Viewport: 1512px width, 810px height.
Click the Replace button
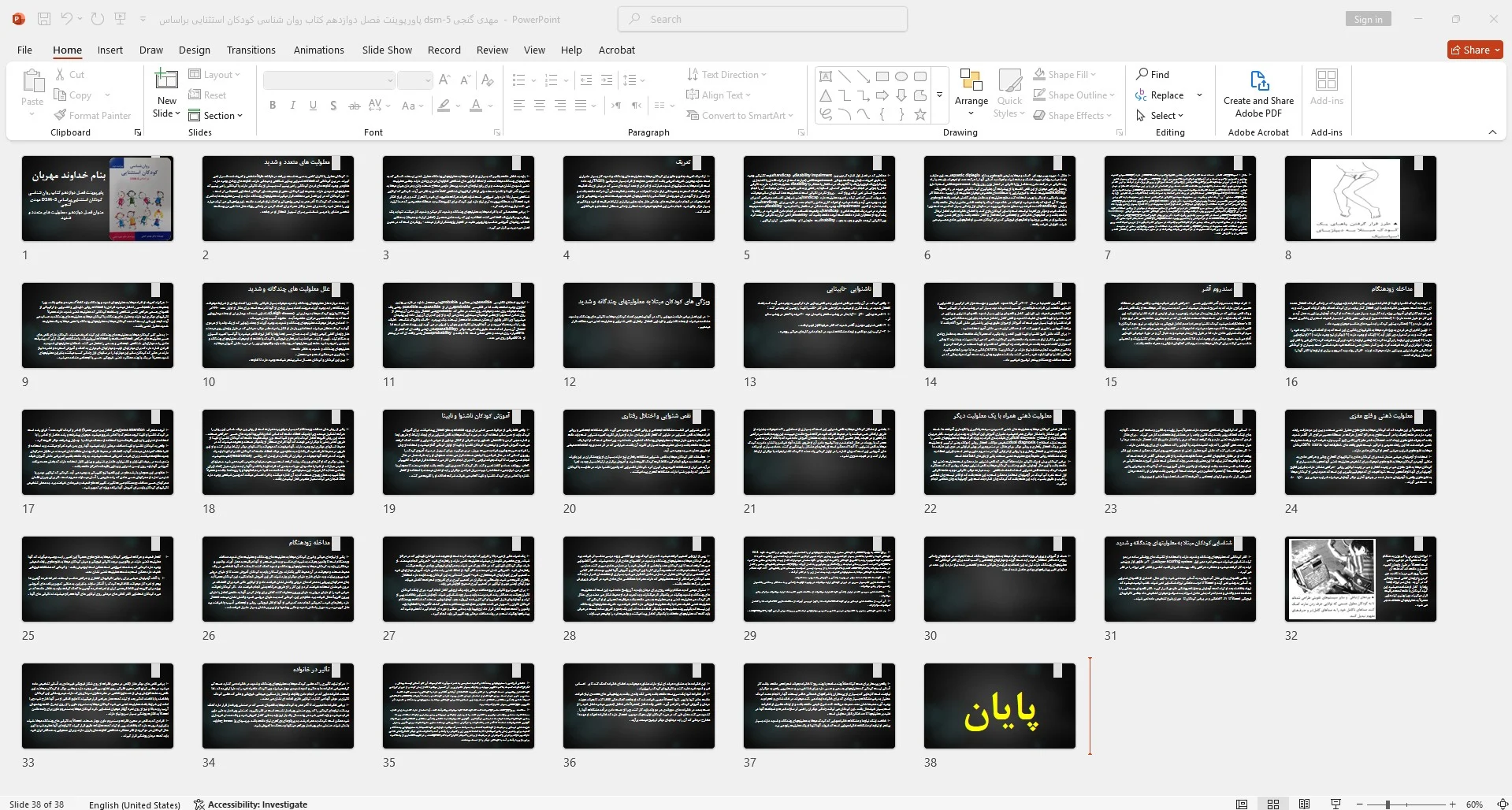pyautogui.click(x=1160, y=95)
